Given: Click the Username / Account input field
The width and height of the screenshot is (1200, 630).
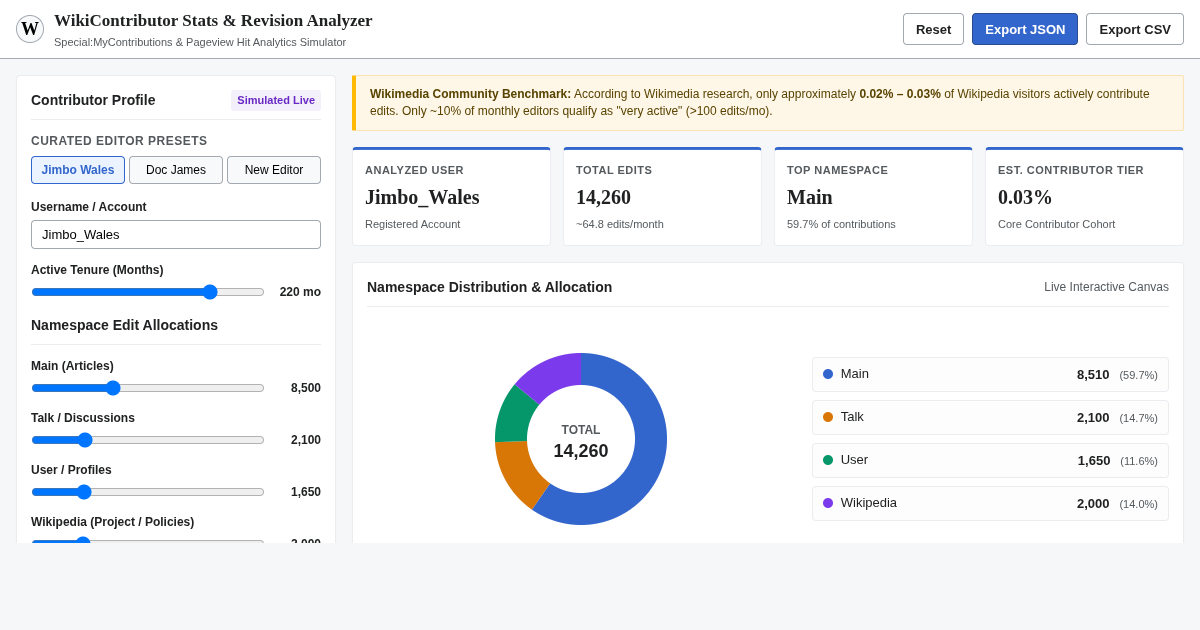Looking at the screenshot, I should pyautogui.click(x=176, y=234).
